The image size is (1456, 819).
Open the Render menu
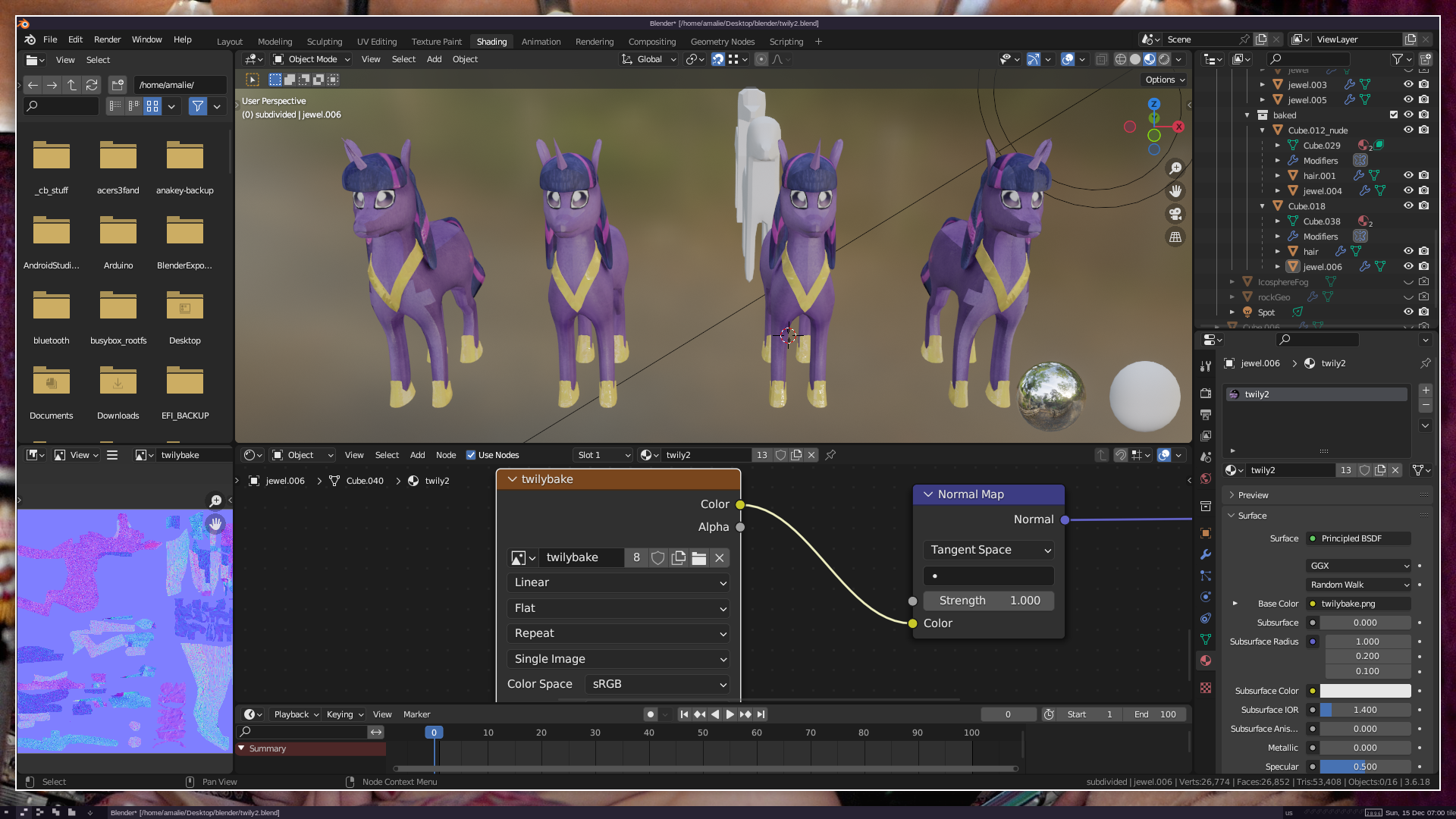point(107,39)
